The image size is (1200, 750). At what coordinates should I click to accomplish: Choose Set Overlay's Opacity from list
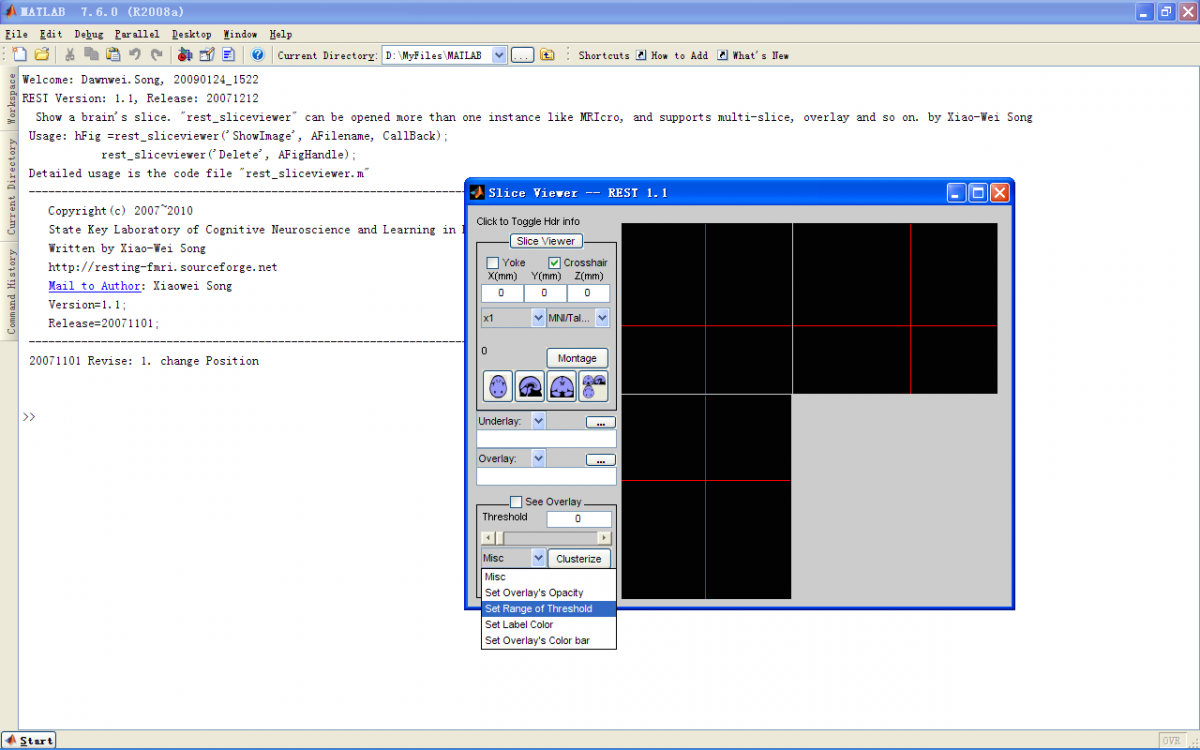(549, 593)
